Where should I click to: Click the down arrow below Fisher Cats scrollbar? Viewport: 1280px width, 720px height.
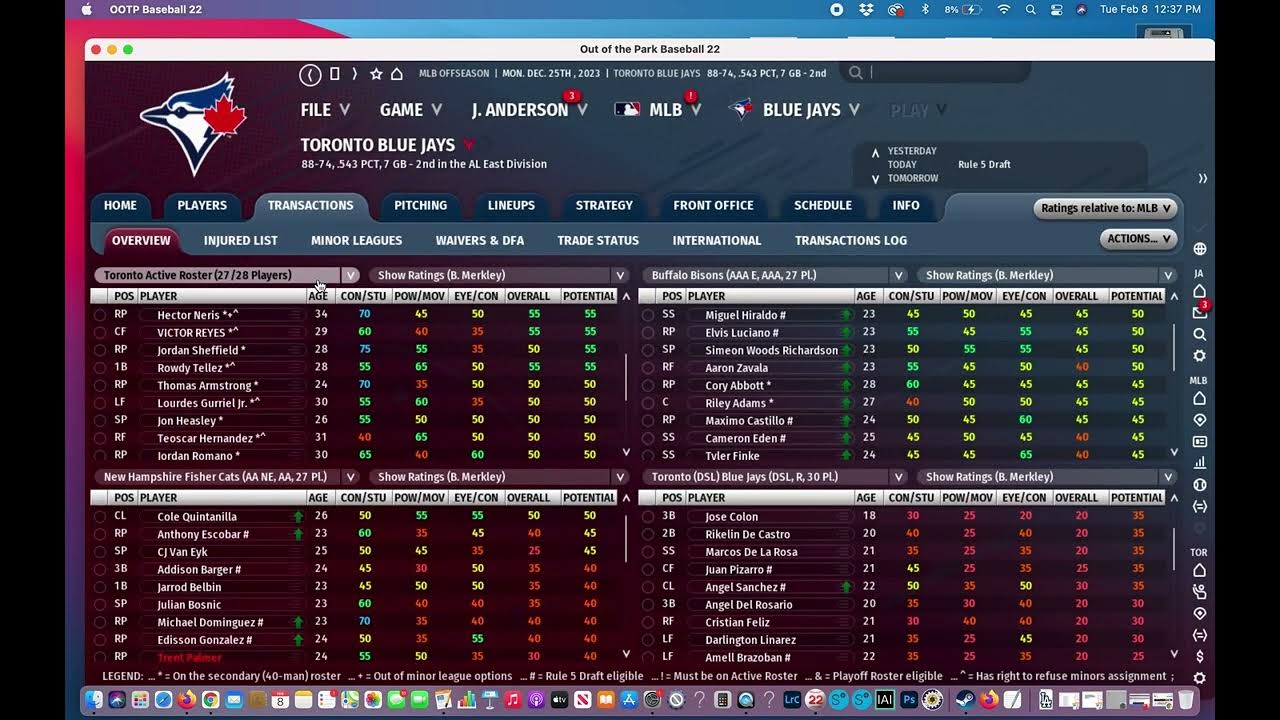tap(626, 654)
